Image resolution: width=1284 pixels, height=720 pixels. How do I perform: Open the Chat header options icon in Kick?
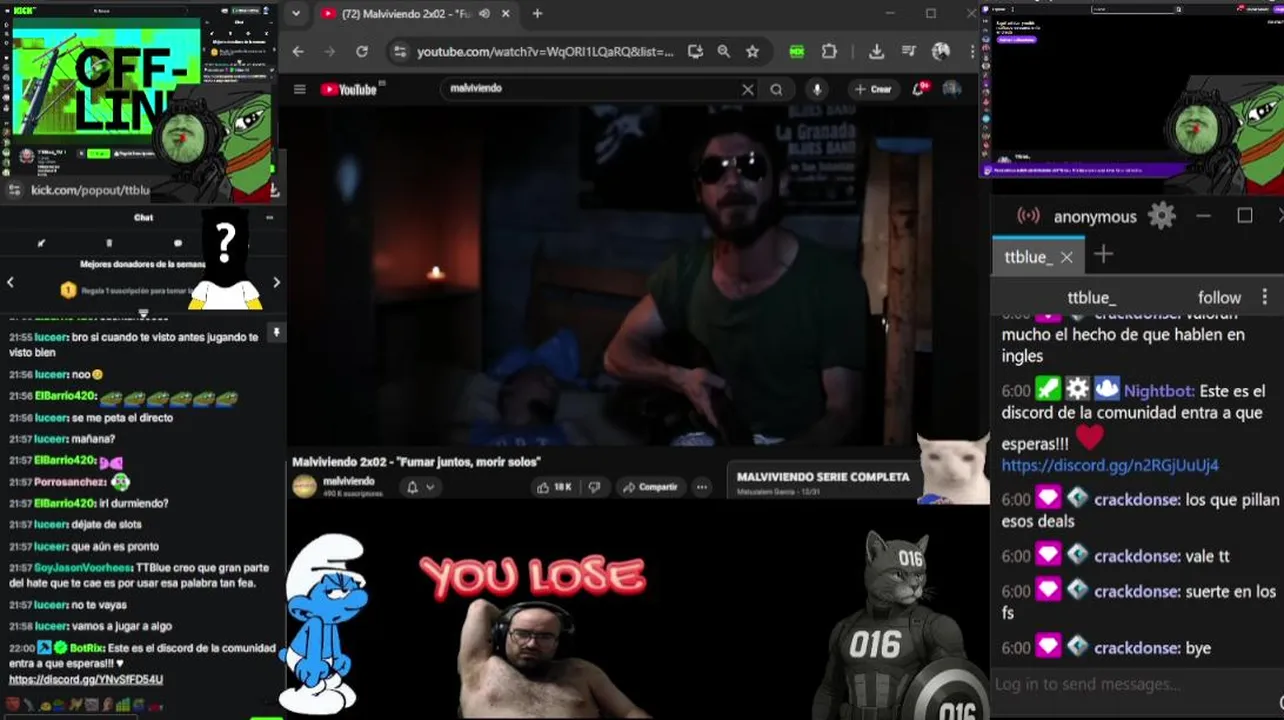tap(269, 217)
